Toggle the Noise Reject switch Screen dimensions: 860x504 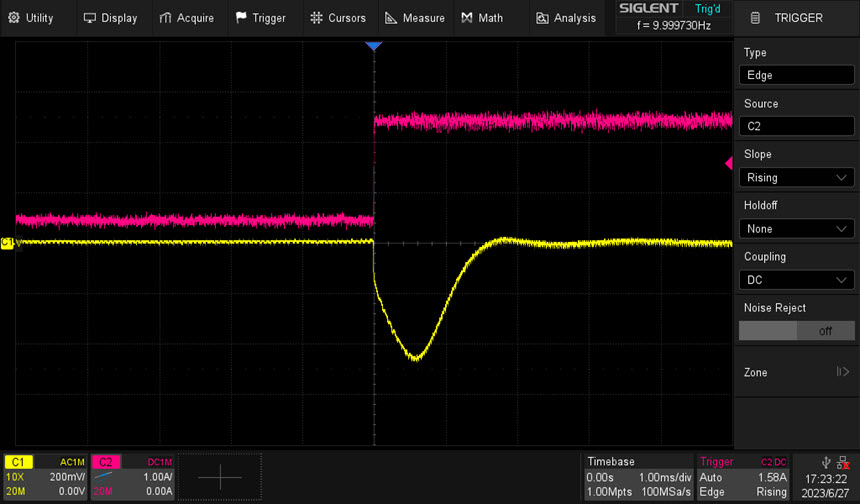tap(797, 330)
